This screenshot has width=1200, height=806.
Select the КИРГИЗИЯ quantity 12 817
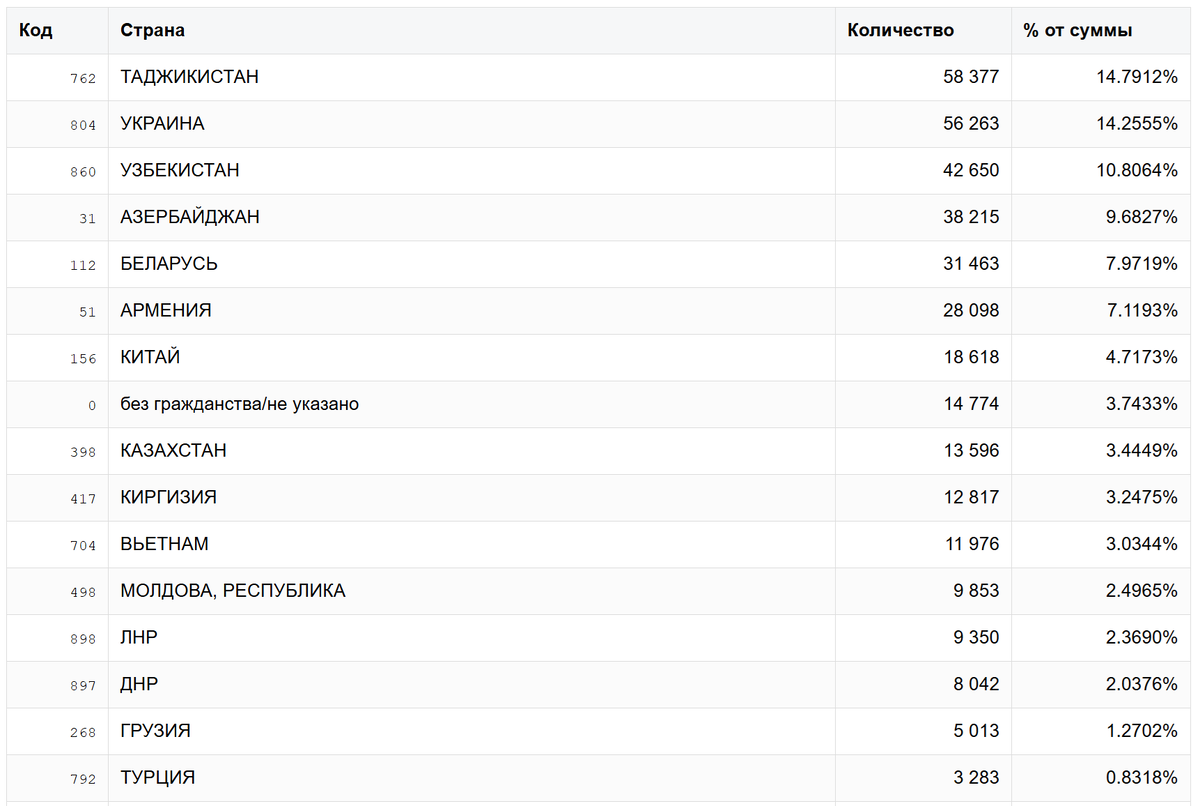click(x=970, y=497)
